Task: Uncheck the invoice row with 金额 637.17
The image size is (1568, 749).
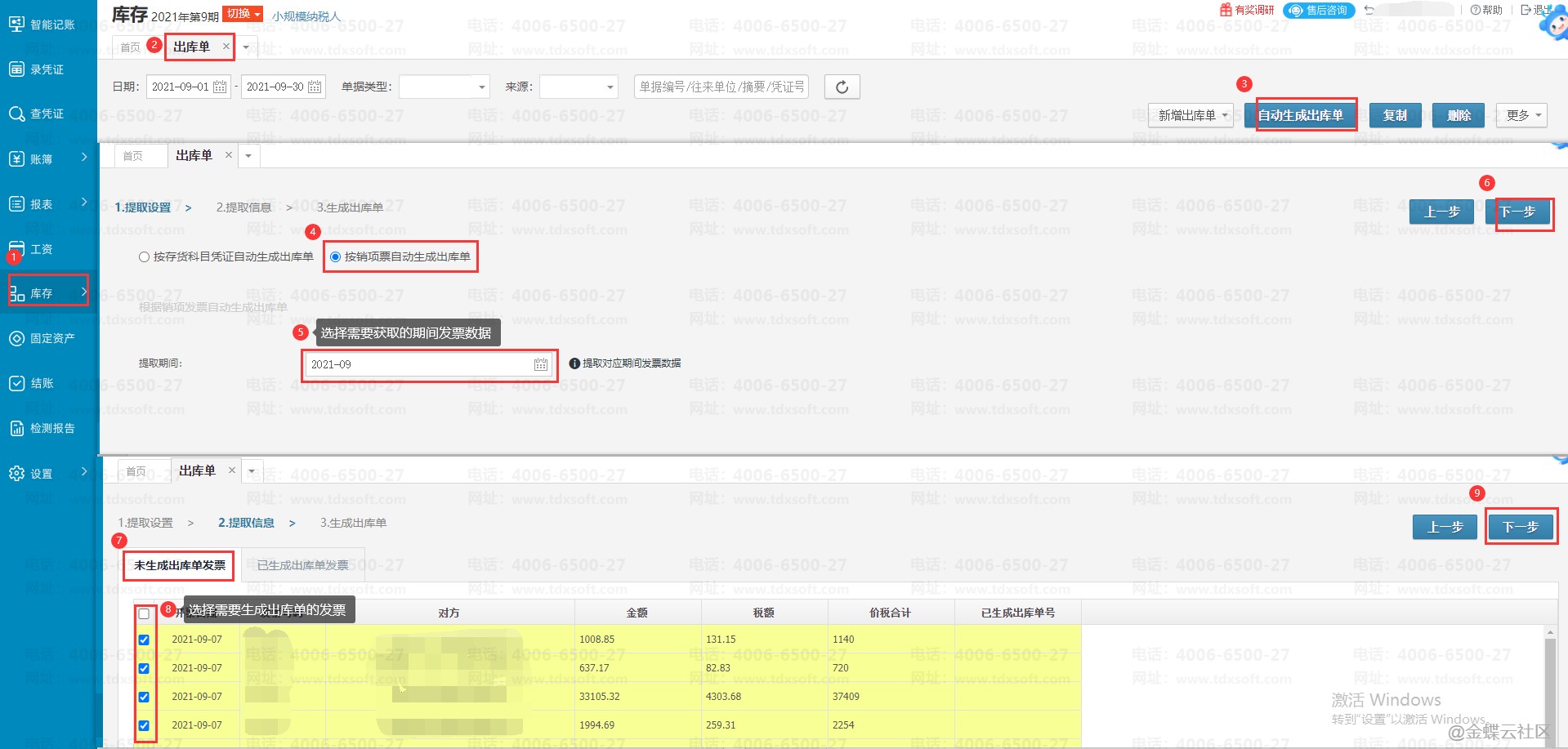Action: pyautogui.click(x=144, y=668)
